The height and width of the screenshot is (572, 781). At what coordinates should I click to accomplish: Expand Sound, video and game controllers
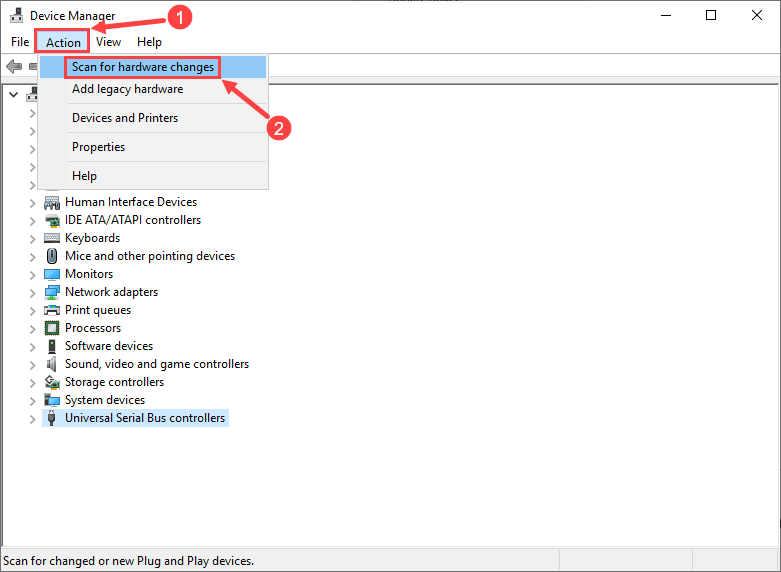(x=32, y=365)
